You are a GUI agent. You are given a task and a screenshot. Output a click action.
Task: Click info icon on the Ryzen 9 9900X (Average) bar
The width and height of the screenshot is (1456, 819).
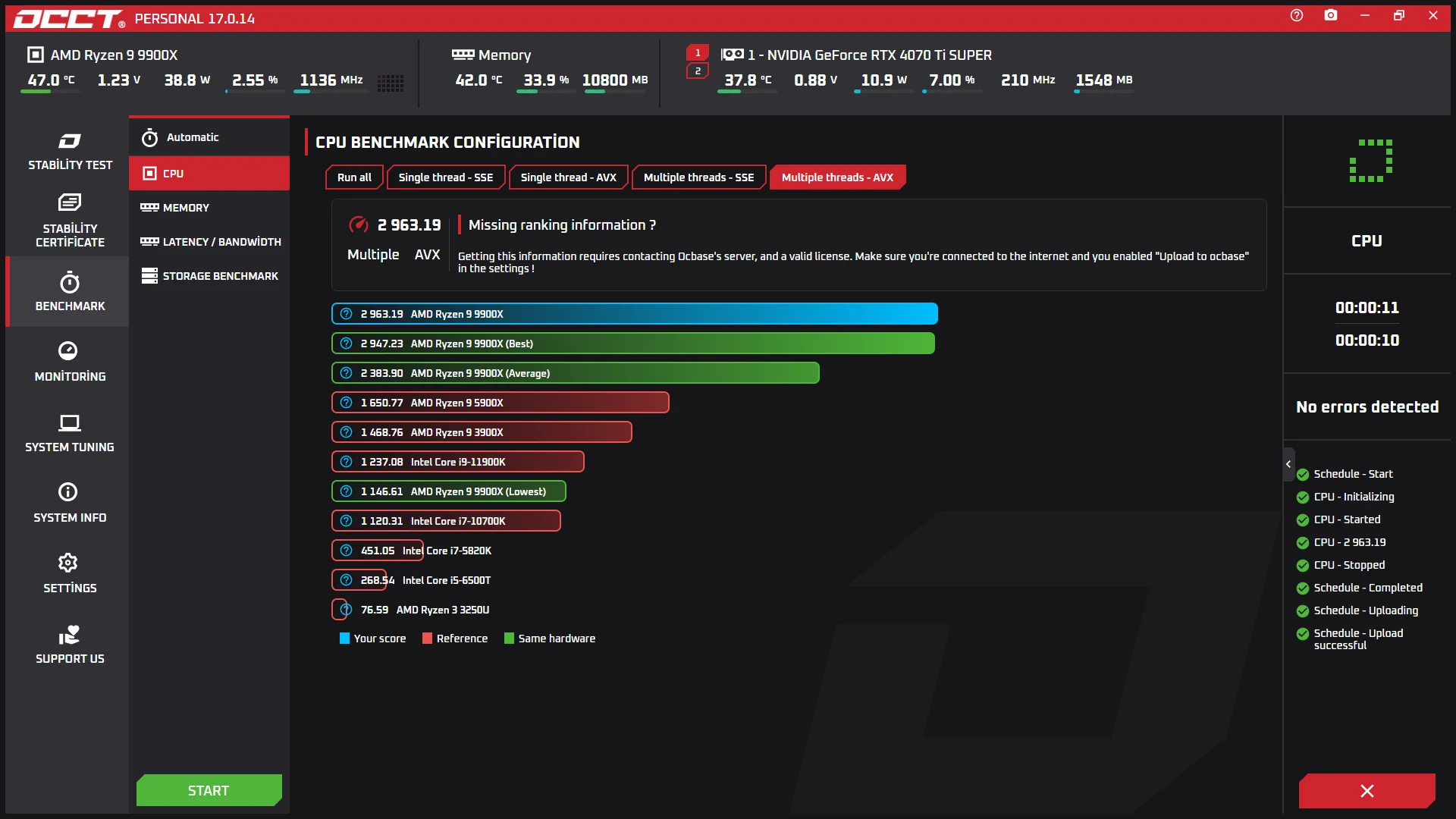coord(347,373)
